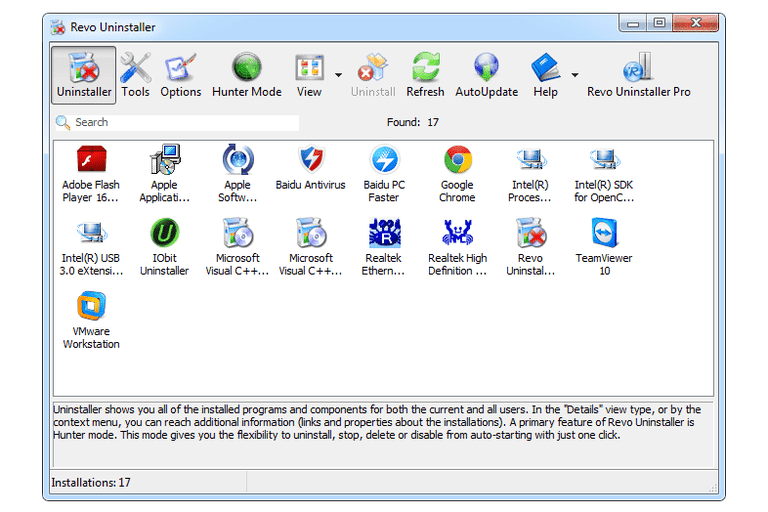Select the first Microsoft Visual C++ entry

[238, 247]
